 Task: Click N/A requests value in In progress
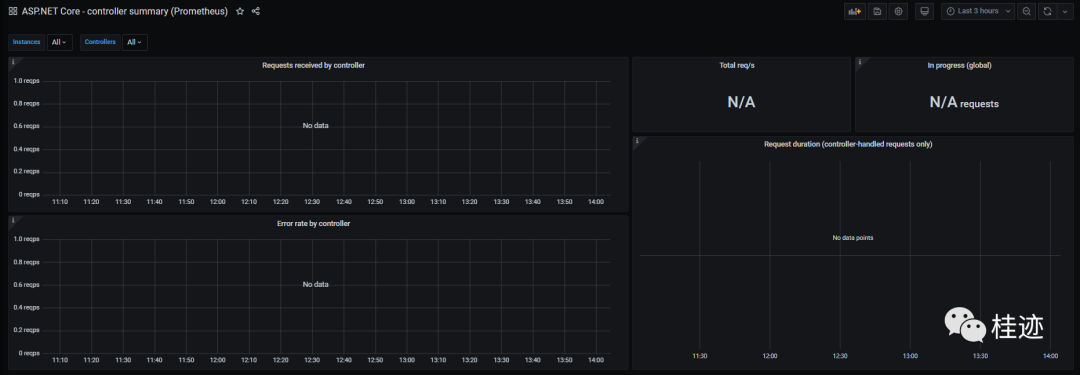(x=964, y=103)
